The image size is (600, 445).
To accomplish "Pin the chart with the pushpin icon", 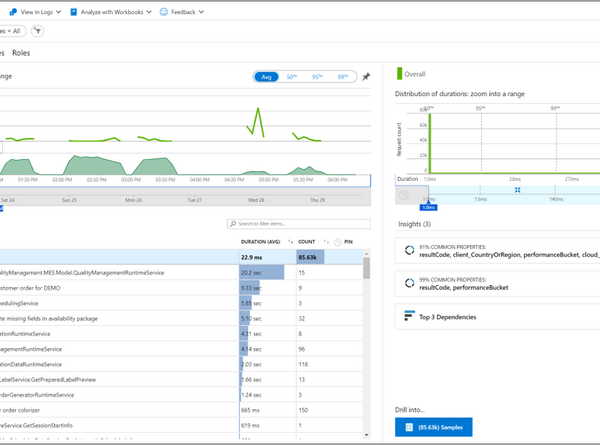I will pos(366,77).
